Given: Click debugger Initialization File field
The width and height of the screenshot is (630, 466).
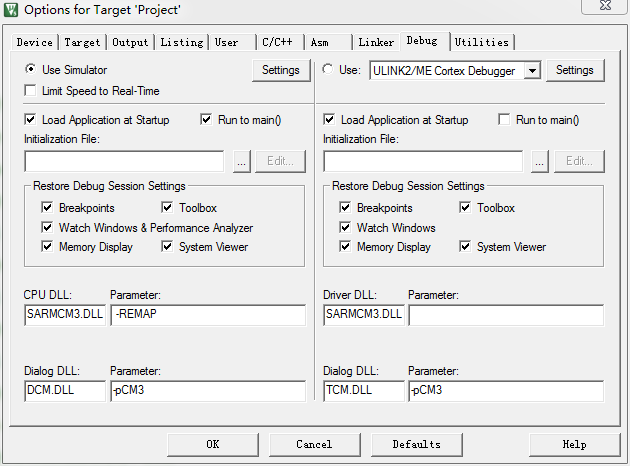Looking at the screenshot, I should pos(423,161).
